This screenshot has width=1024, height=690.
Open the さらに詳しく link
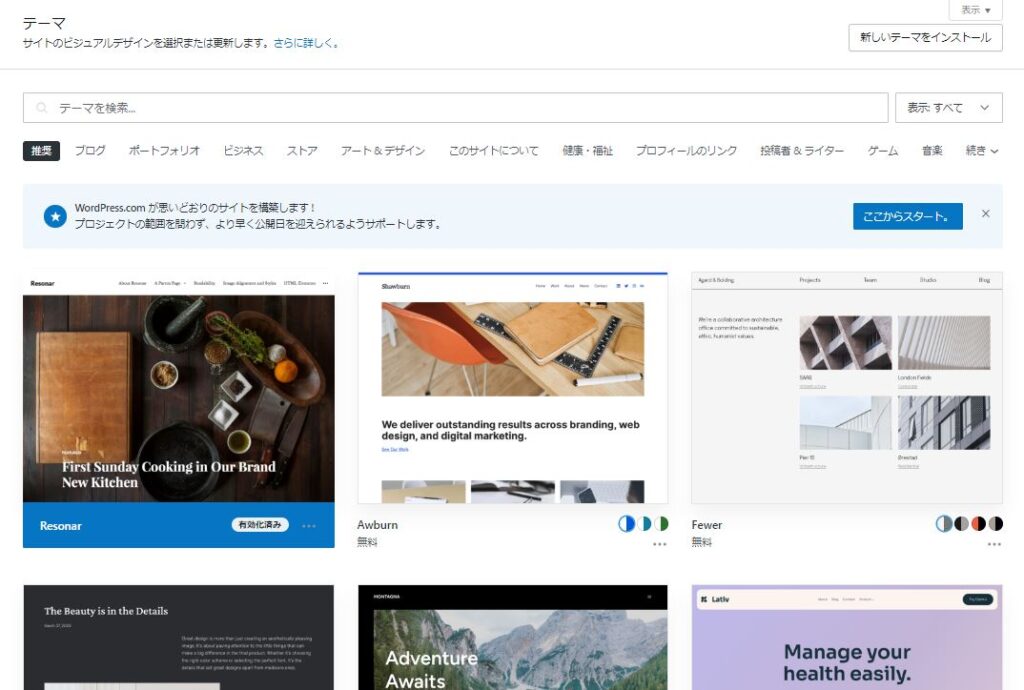tap(305, 44)
